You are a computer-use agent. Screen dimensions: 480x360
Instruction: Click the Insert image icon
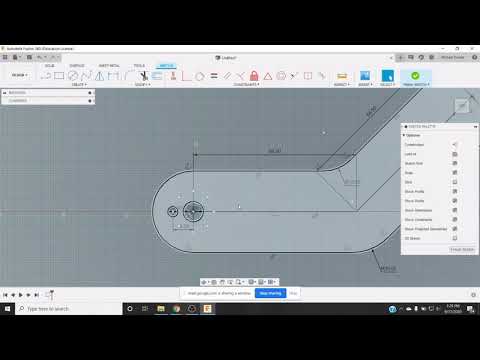365,76
